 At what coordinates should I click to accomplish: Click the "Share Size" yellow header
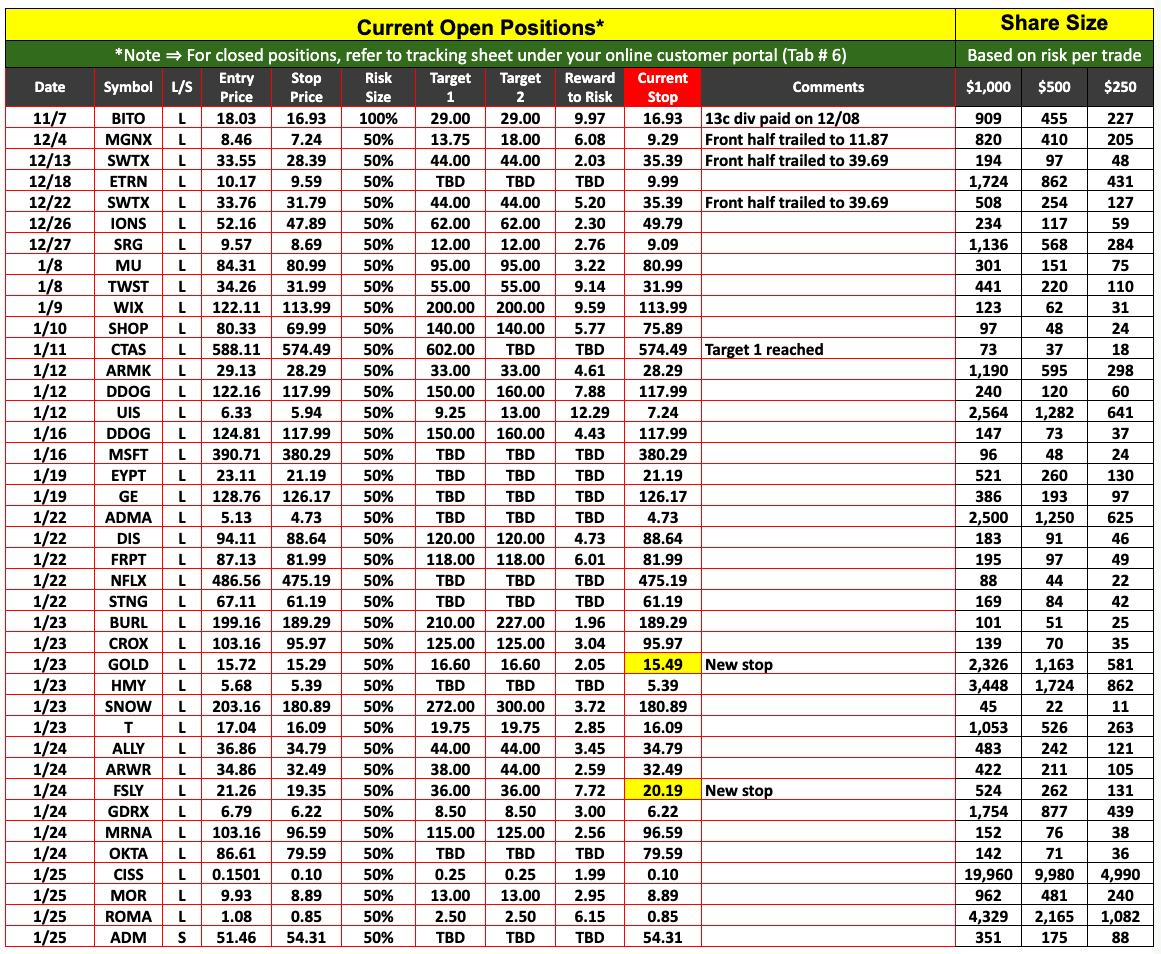click(x=1055, y=24)
